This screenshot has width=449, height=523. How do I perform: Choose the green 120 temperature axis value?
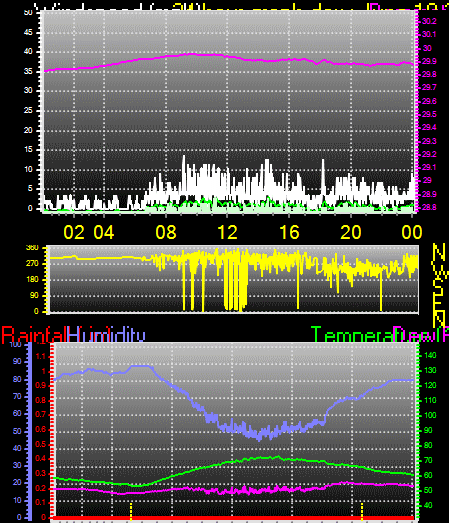(430, 386)
